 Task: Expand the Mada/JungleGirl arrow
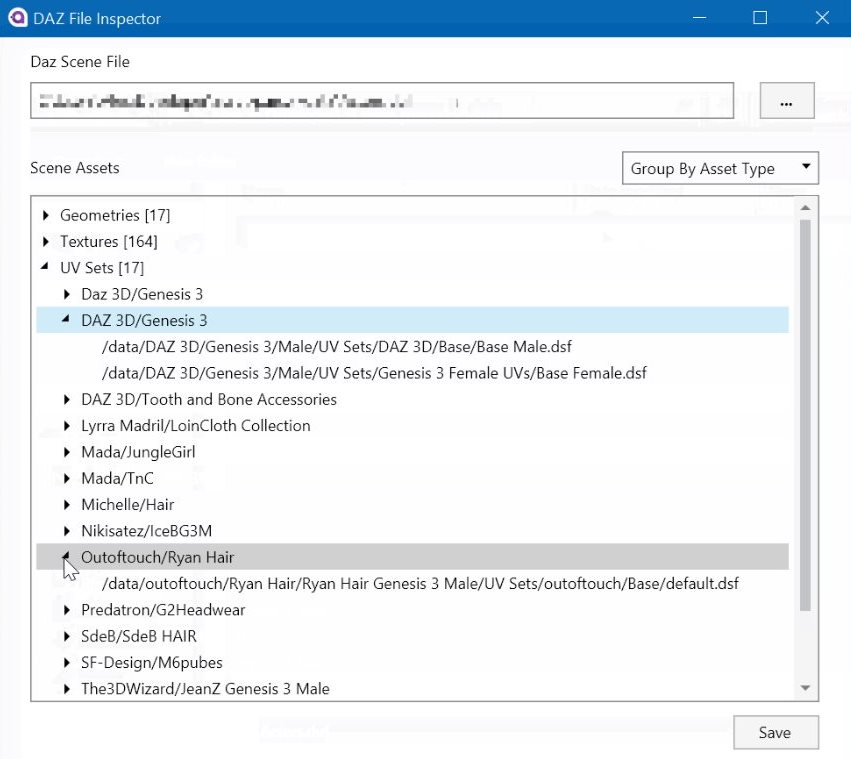67,452
